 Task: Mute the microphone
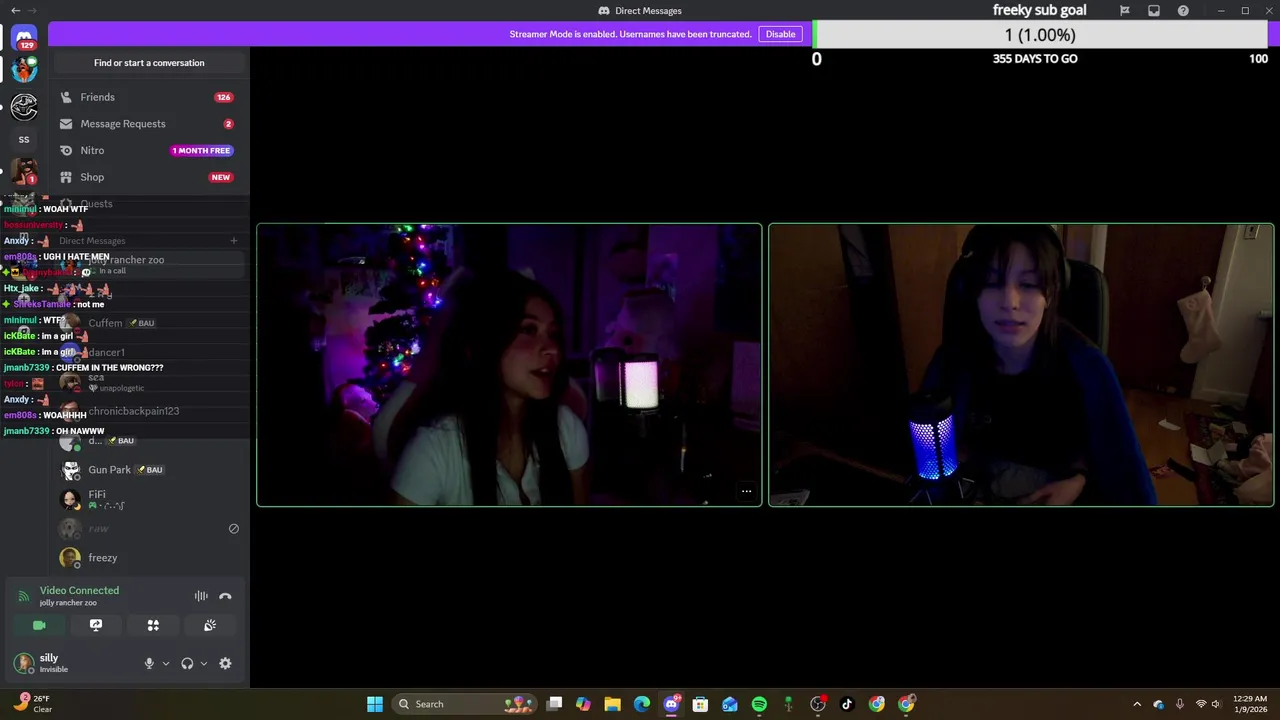click(149, 663)
